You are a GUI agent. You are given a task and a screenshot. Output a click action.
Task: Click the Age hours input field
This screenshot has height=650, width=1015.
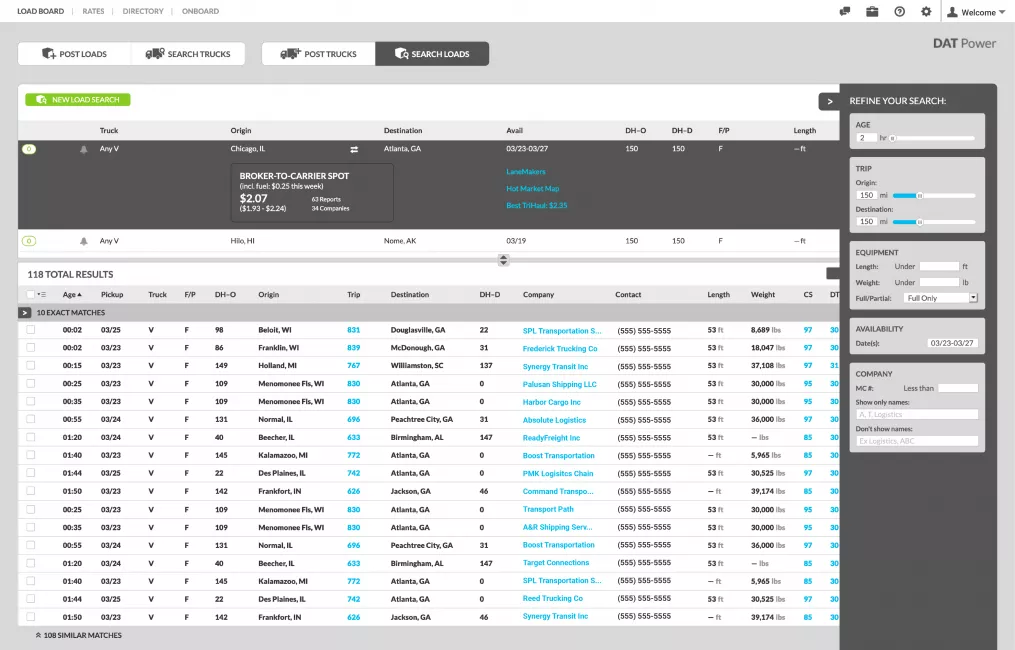(x=866, y=138)
